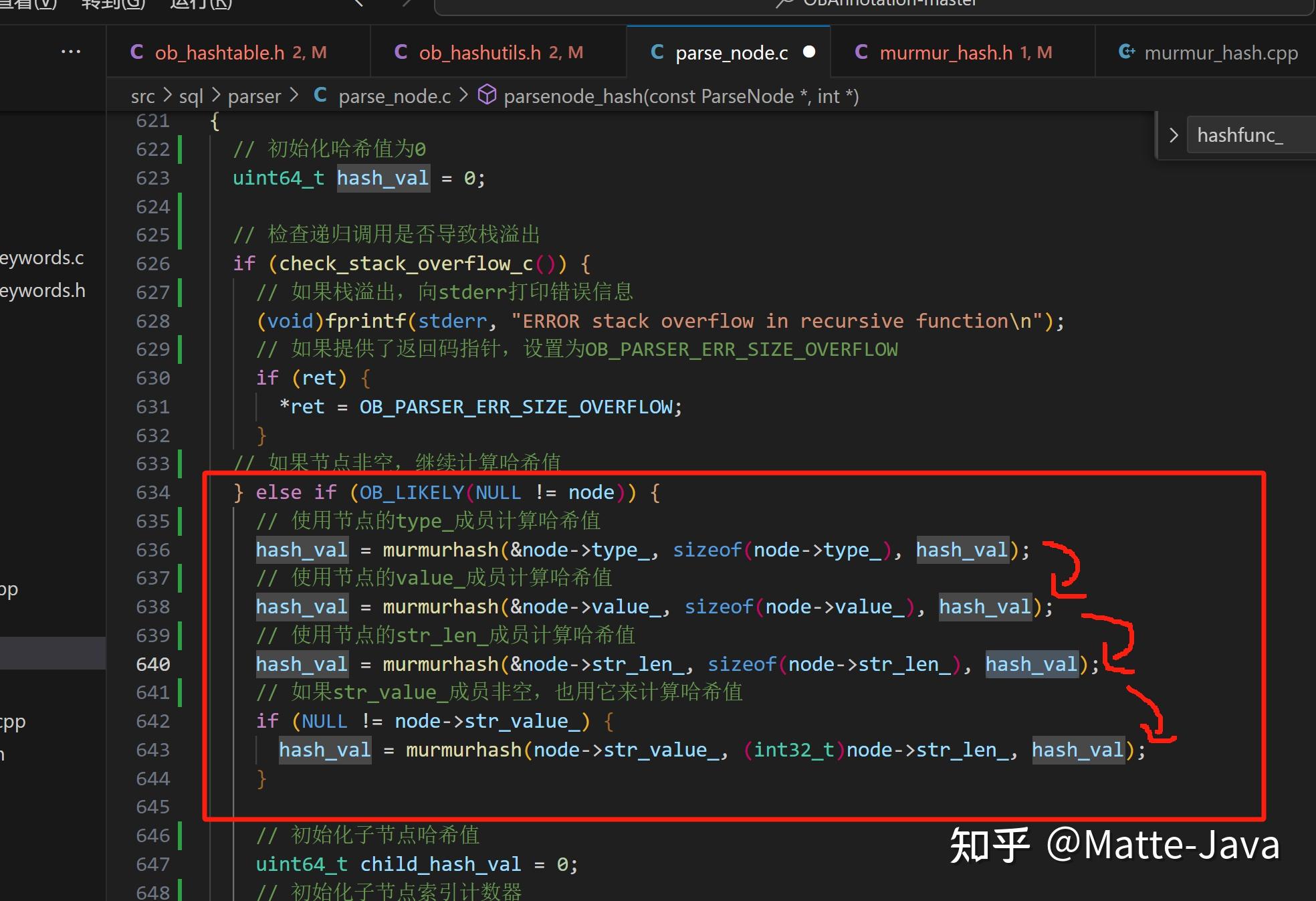The image size is (1316, 901).
Task: Click the C icon on ob_hashtable.h tab
Action: tap(136, 52)
